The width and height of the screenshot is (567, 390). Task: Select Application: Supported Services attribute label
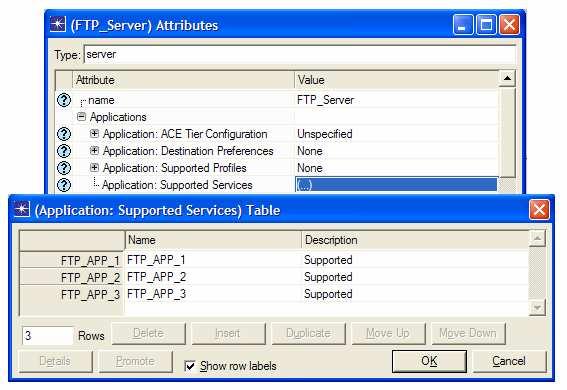[177, 185]
